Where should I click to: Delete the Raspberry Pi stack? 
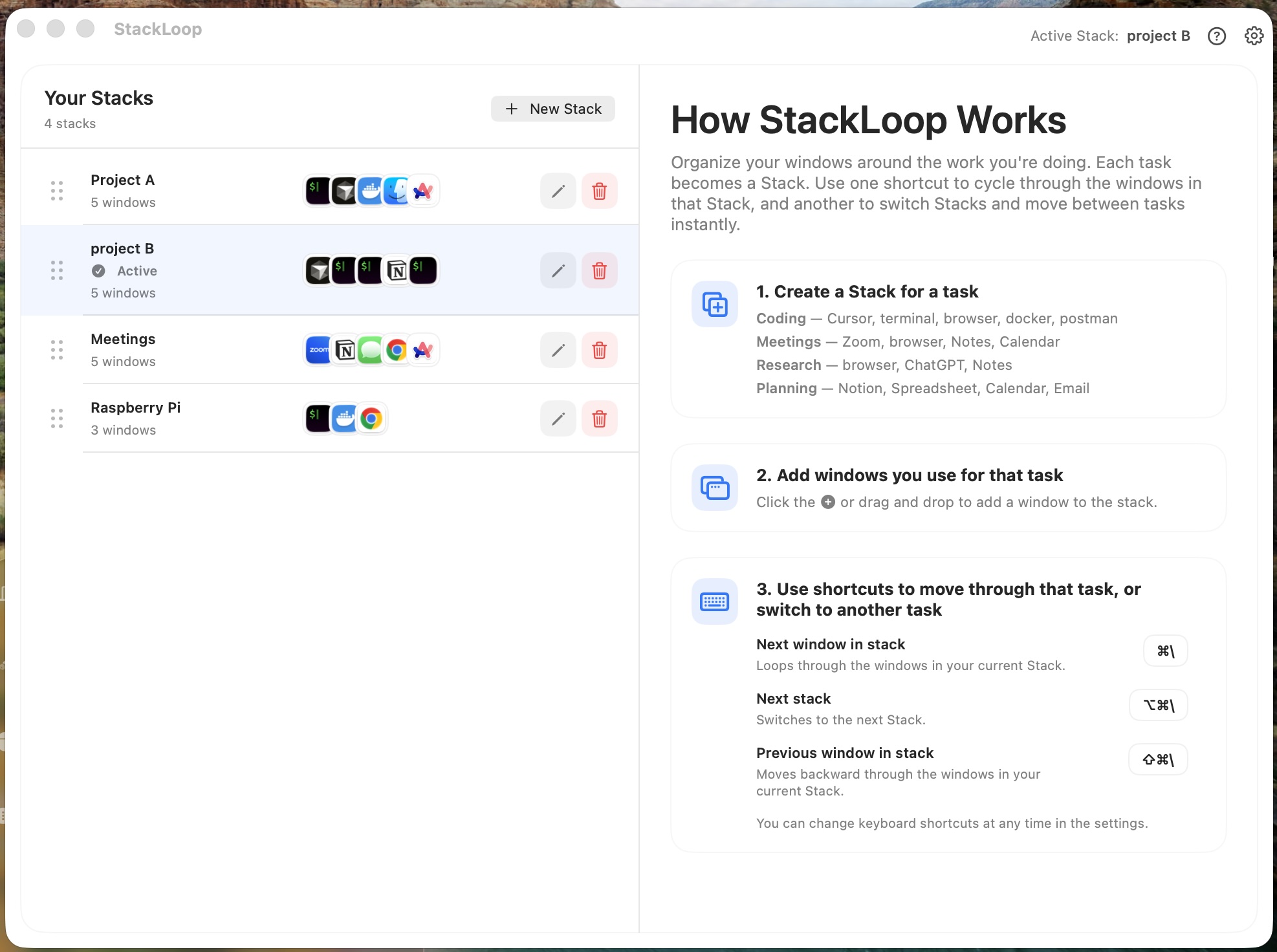pos(599,418)
